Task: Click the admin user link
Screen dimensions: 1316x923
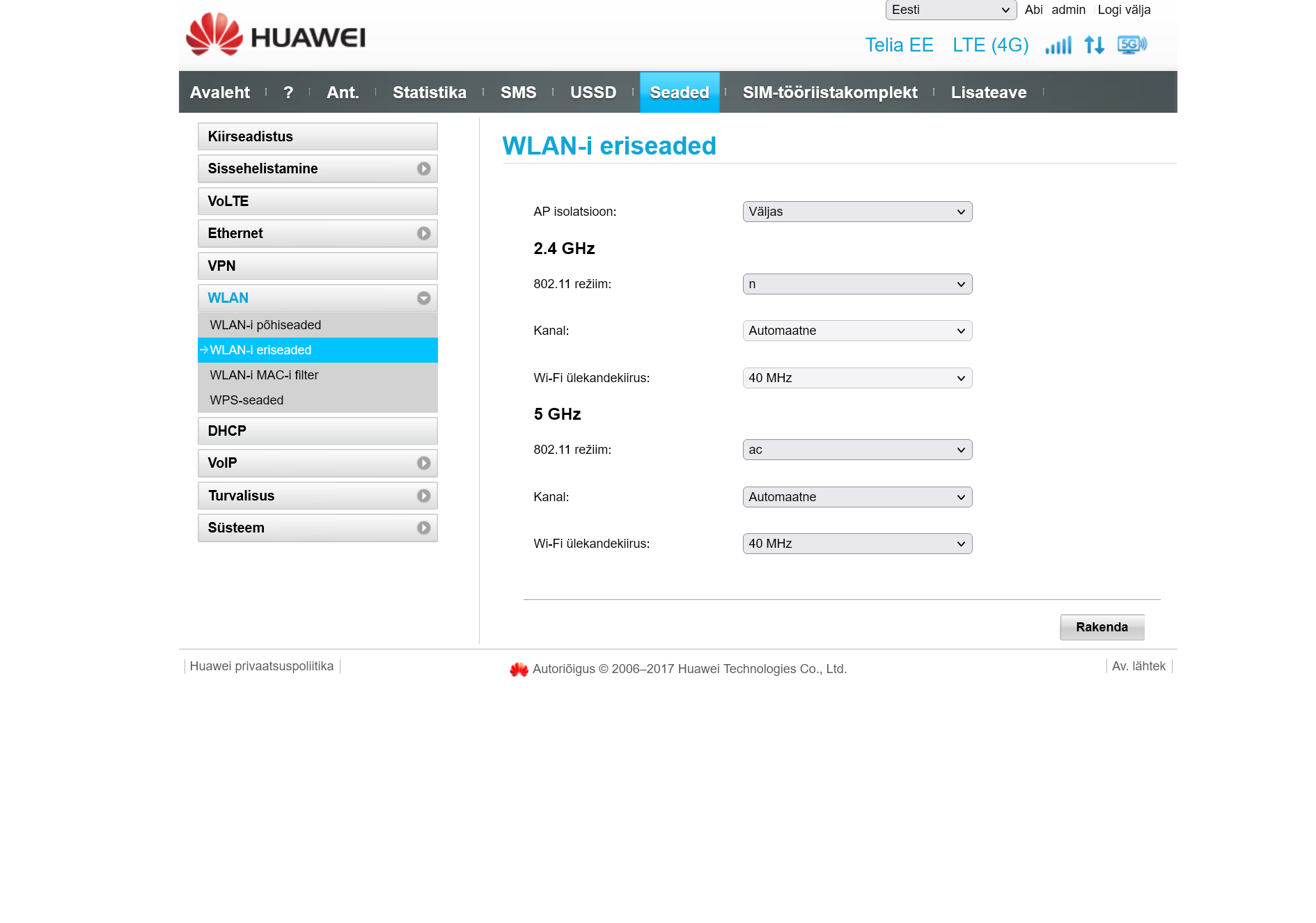Action: [x=1069, y=10]
